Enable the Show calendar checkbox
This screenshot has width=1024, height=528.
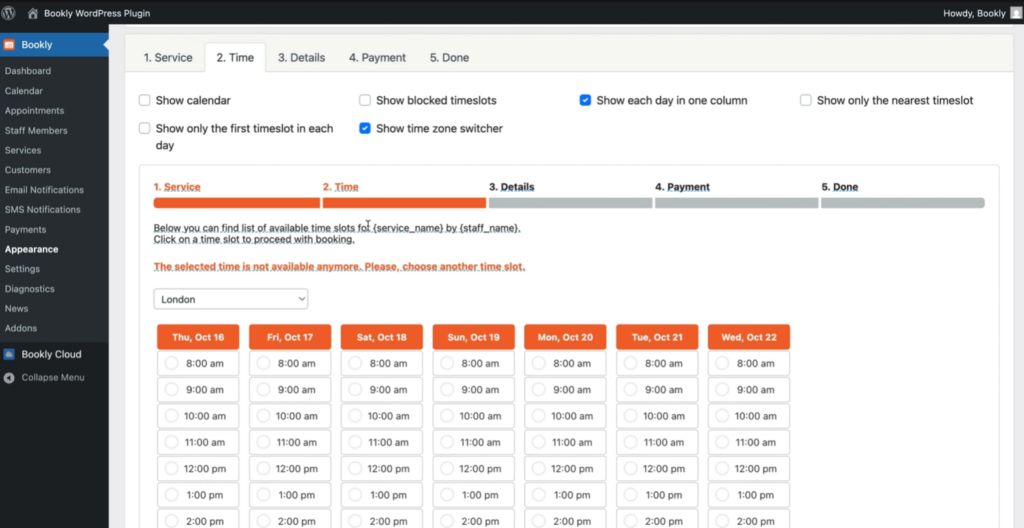pyautogui.click(x=144, y=101)
